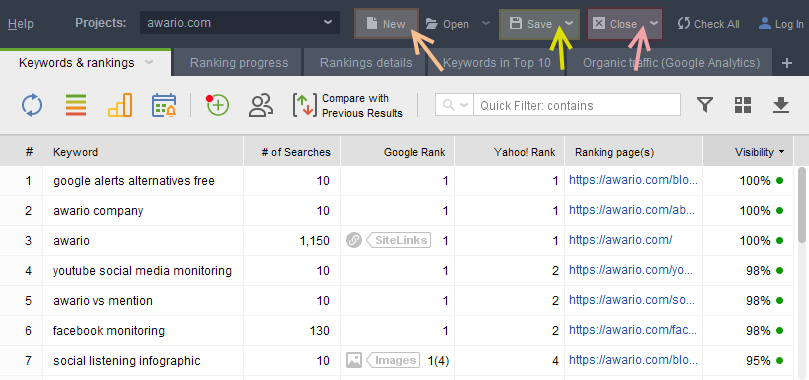Click the orange bar chart icon
Viewport: 809px width, 380px height.
pyautogui.click(x=120, y=105)
